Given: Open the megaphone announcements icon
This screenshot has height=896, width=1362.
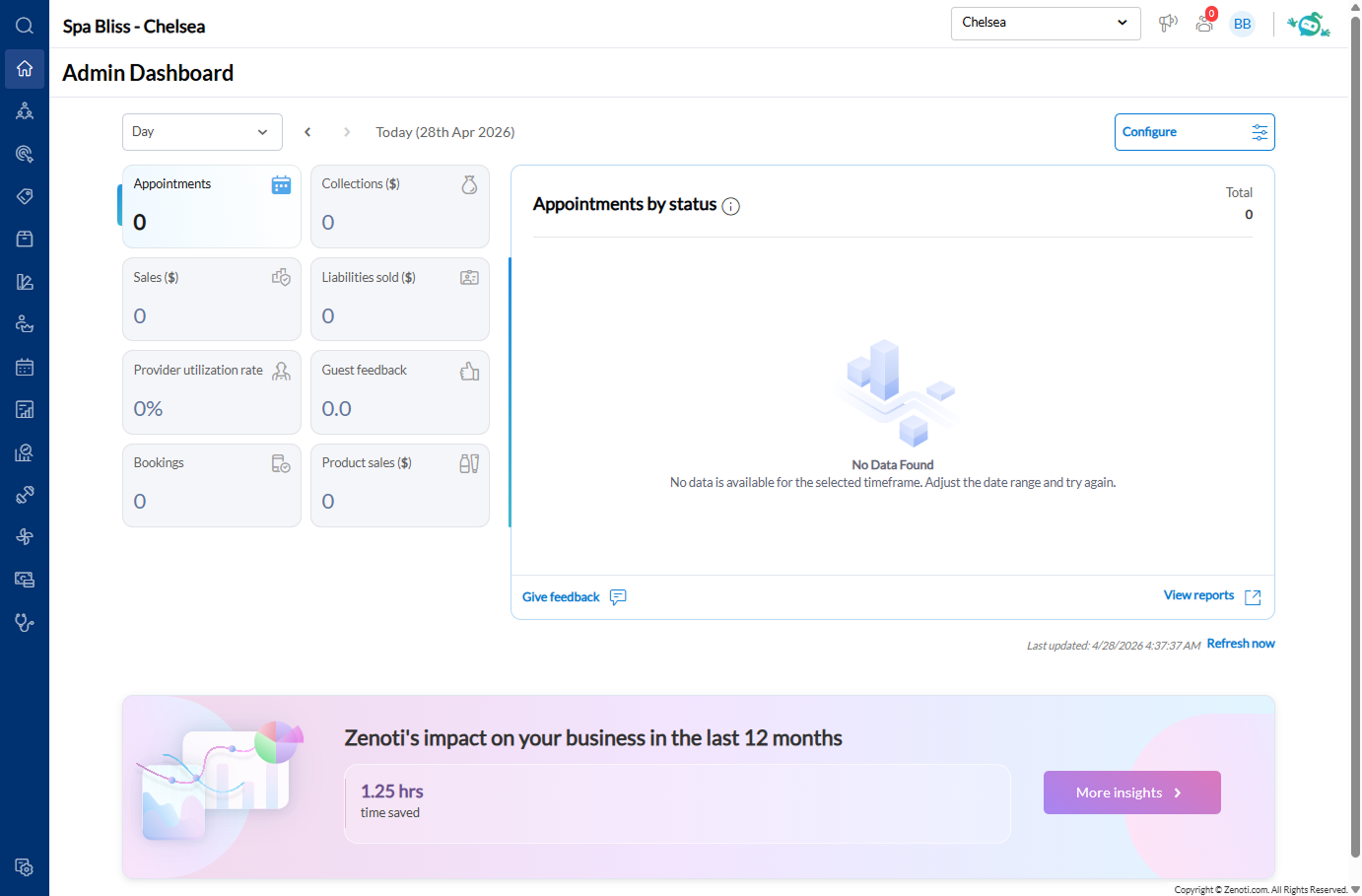Looking at the screenshot, I should tap(1168, 24).
